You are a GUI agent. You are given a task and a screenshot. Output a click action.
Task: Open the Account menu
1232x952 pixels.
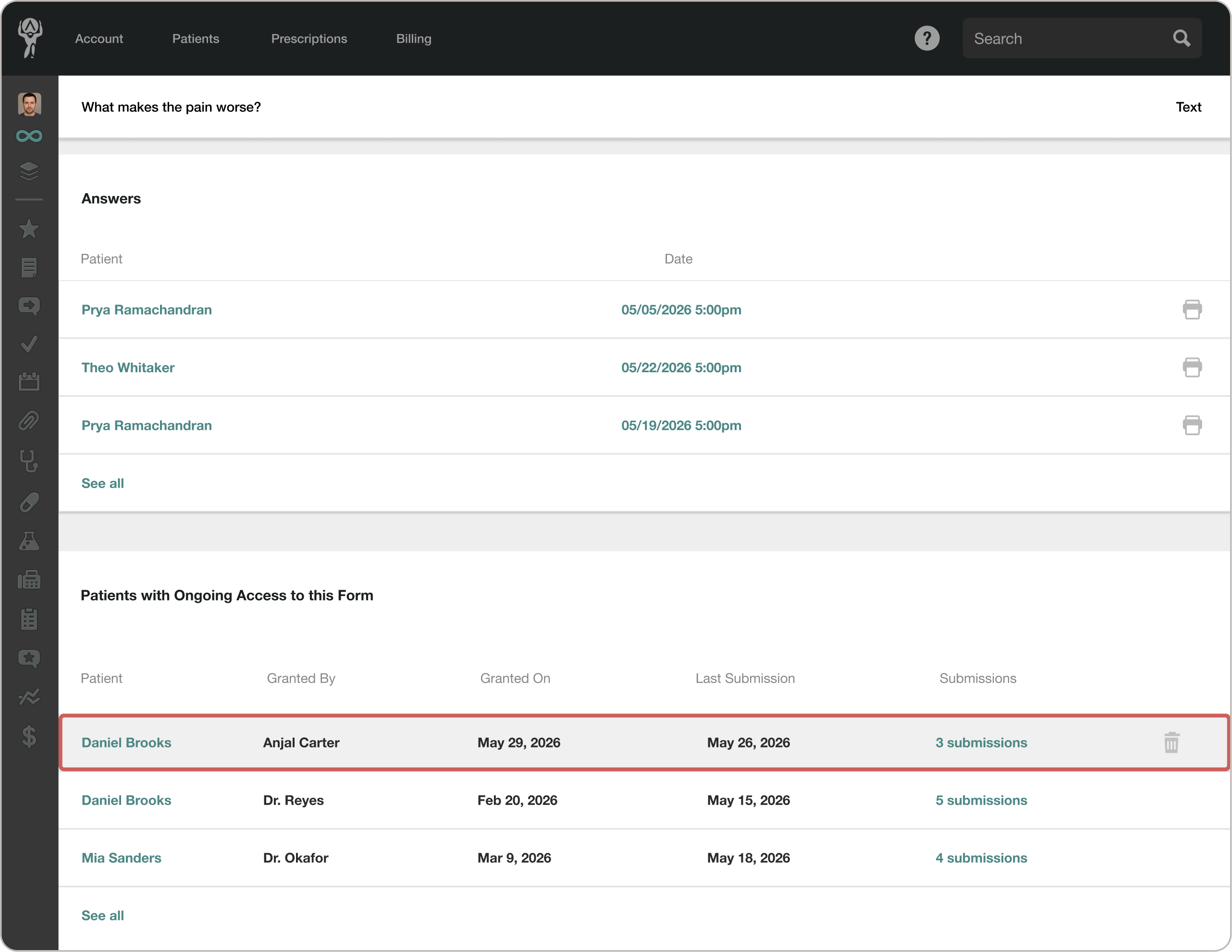99,38
